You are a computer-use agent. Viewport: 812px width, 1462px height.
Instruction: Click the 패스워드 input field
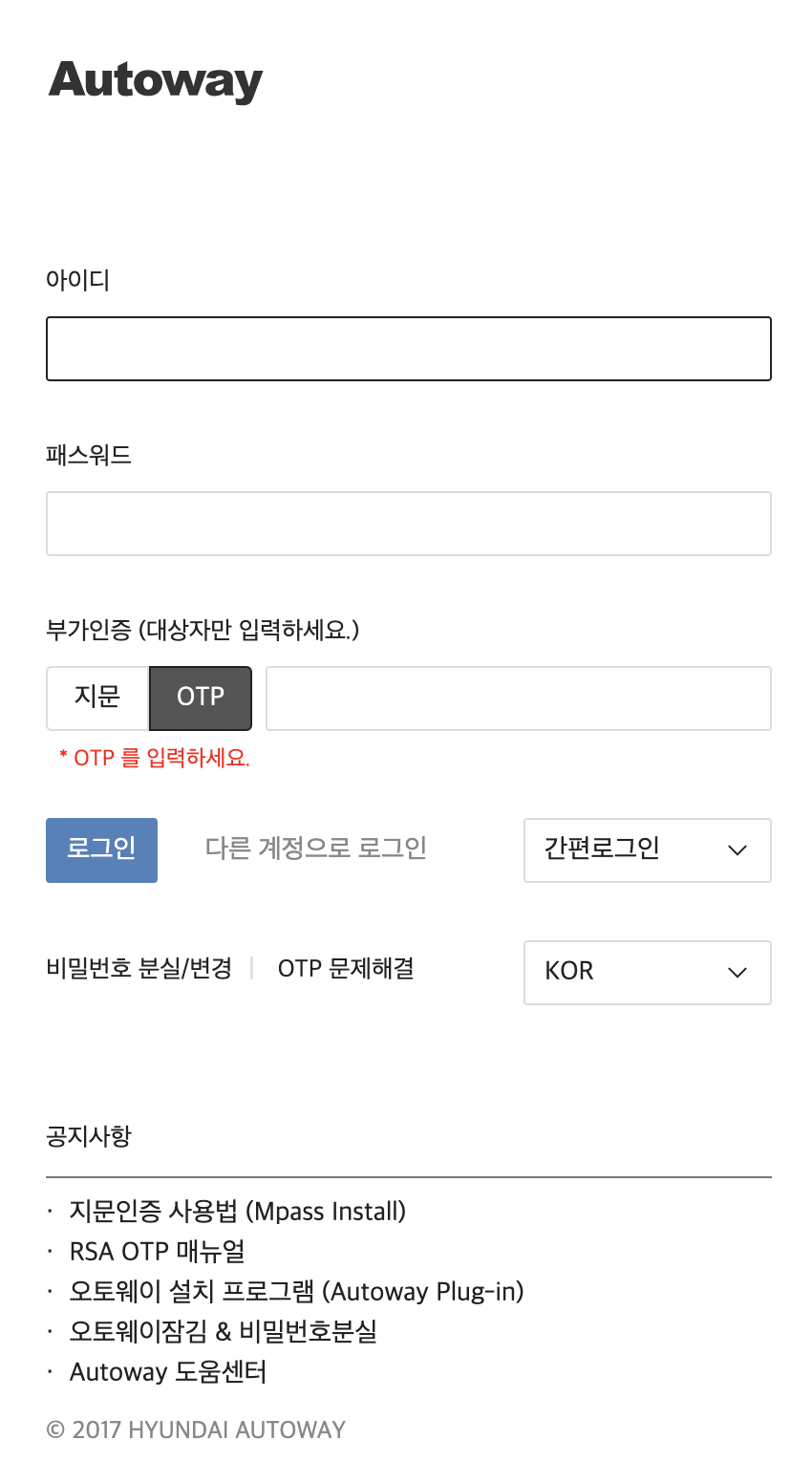click(x=409, y=524)
